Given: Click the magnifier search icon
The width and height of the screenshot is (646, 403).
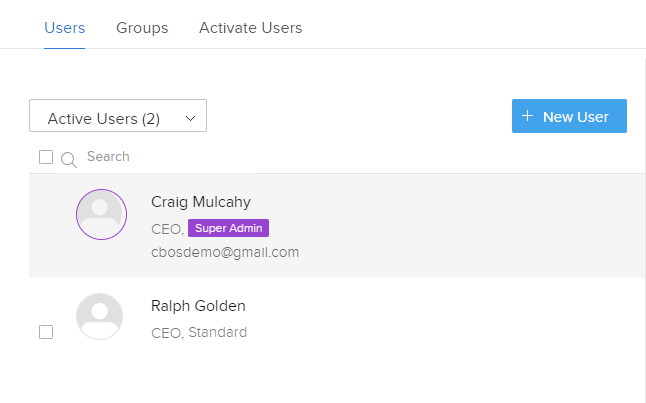Looking at the screenshot, I should click(68, 159).
